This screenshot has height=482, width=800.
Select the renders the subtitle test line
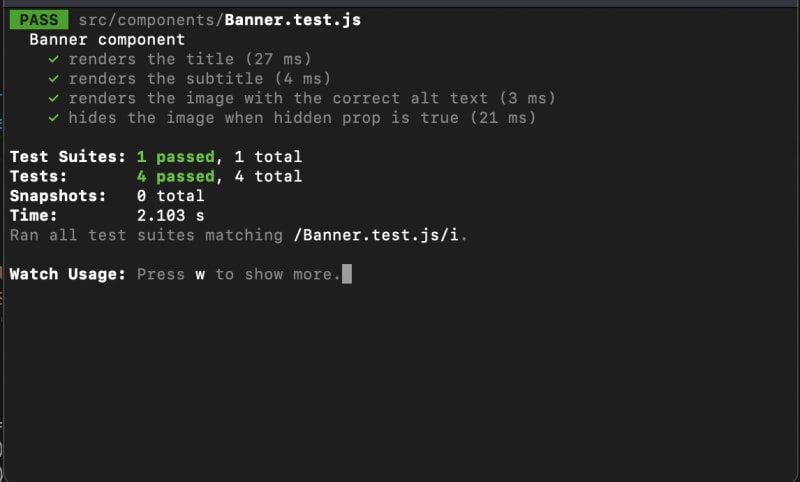pyautogui.click(x=200, y=79)
